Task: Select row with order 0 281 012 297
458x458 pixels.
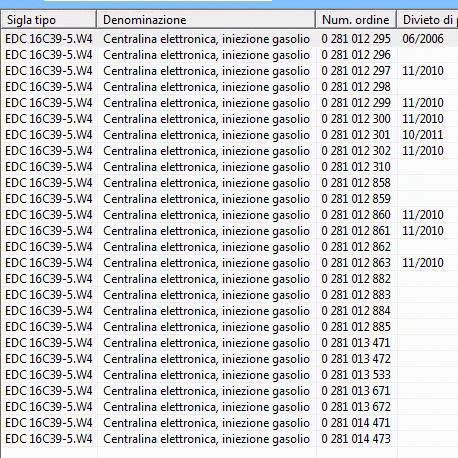Action: [230, 71]
